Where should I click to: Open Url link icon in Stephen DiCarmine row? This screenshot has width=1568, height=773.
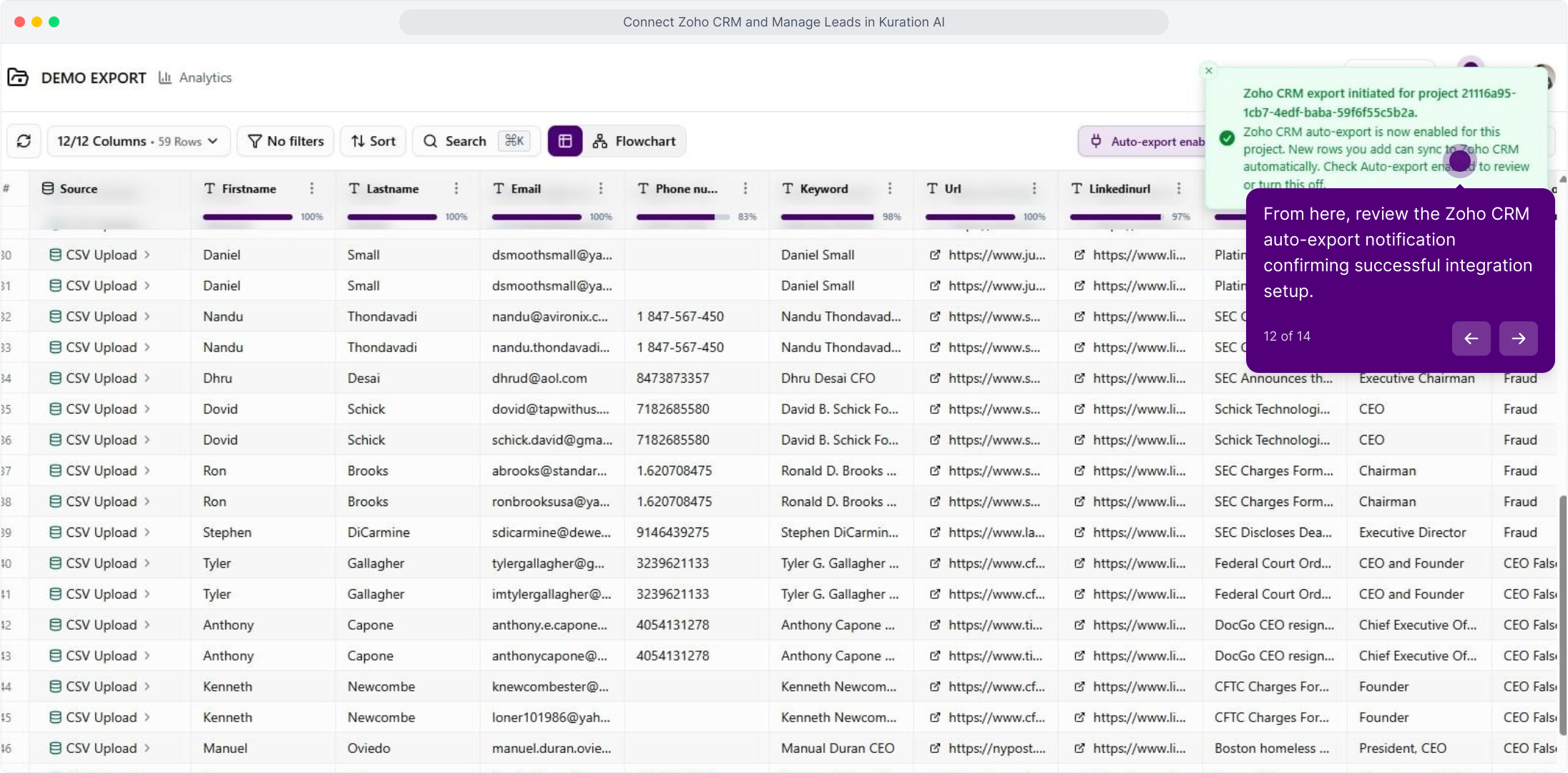click(x=935, y=533)
